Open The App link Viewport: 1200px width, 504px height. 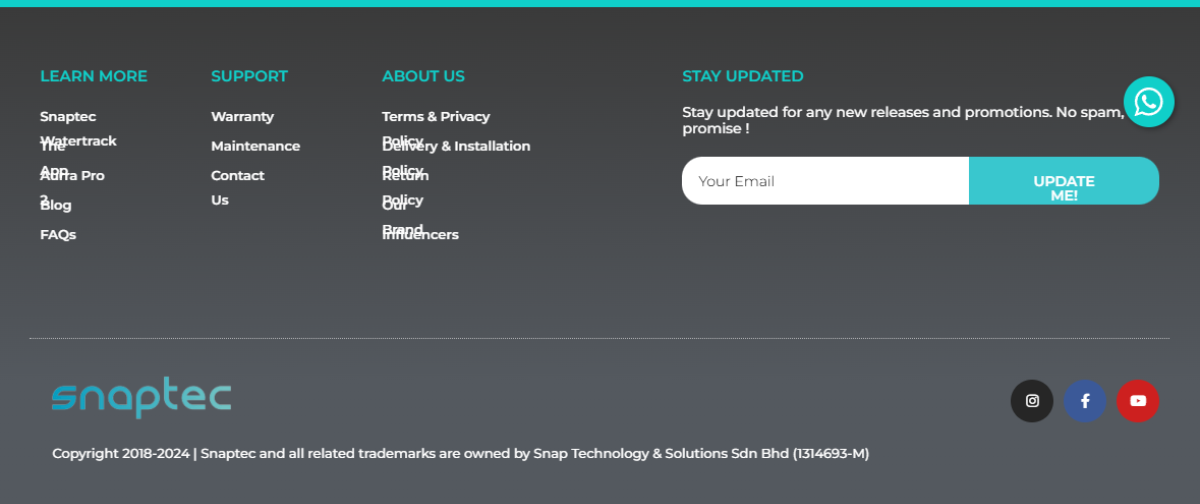pos(54,158)
